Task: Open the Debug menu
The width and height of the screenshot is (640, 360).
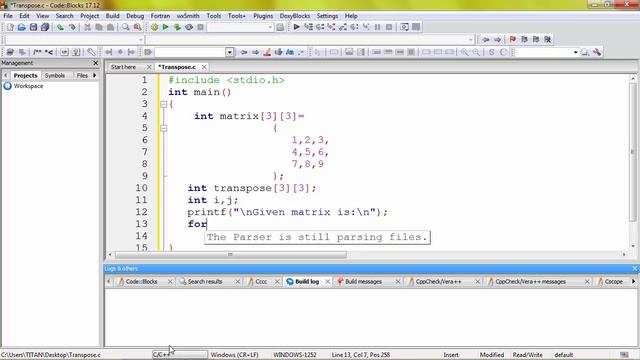Action: [x=135, y=16]
